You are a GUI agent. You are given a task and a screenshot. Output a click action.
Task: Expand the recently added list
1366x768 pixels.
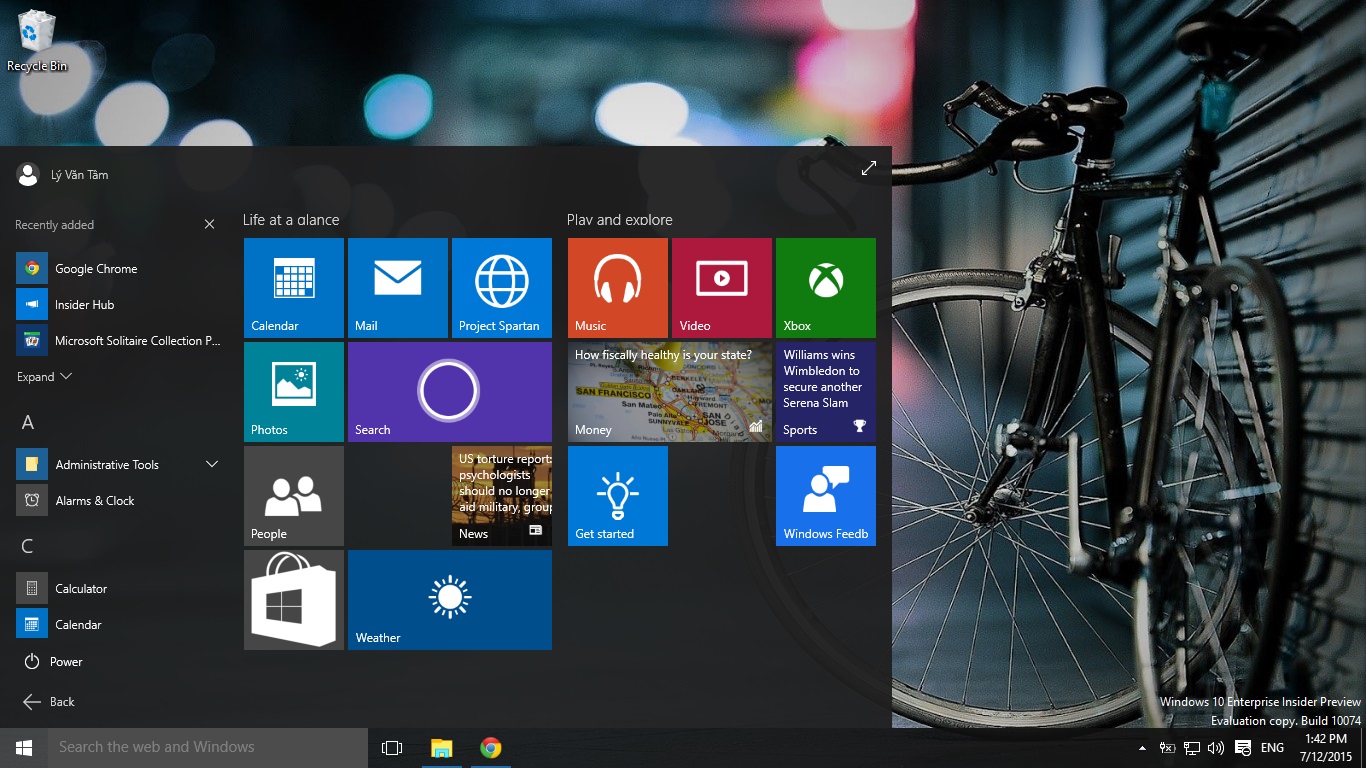[x=45, y=377]
